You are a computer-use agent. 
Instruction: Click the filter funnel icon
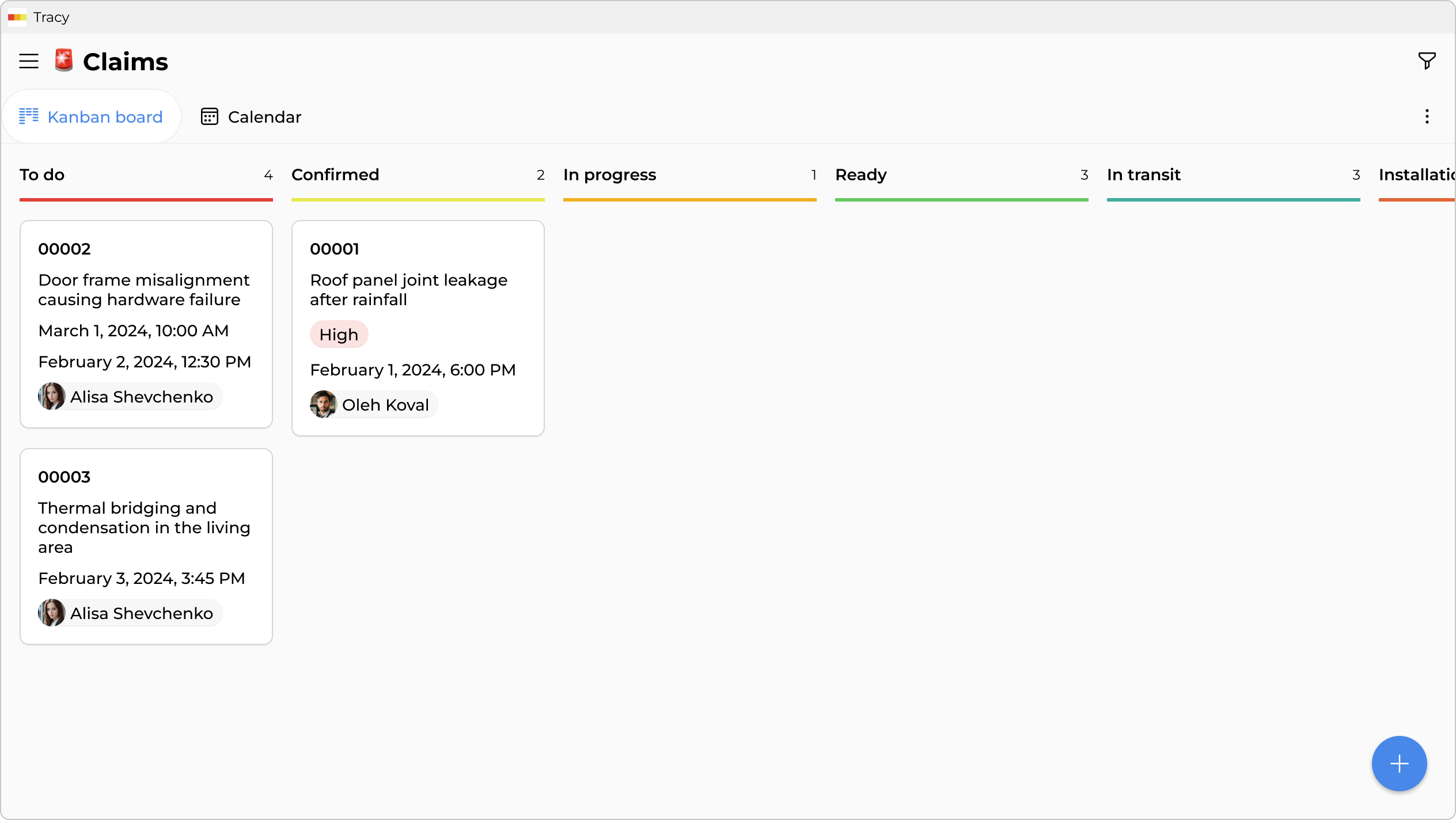click(1427, 60)
